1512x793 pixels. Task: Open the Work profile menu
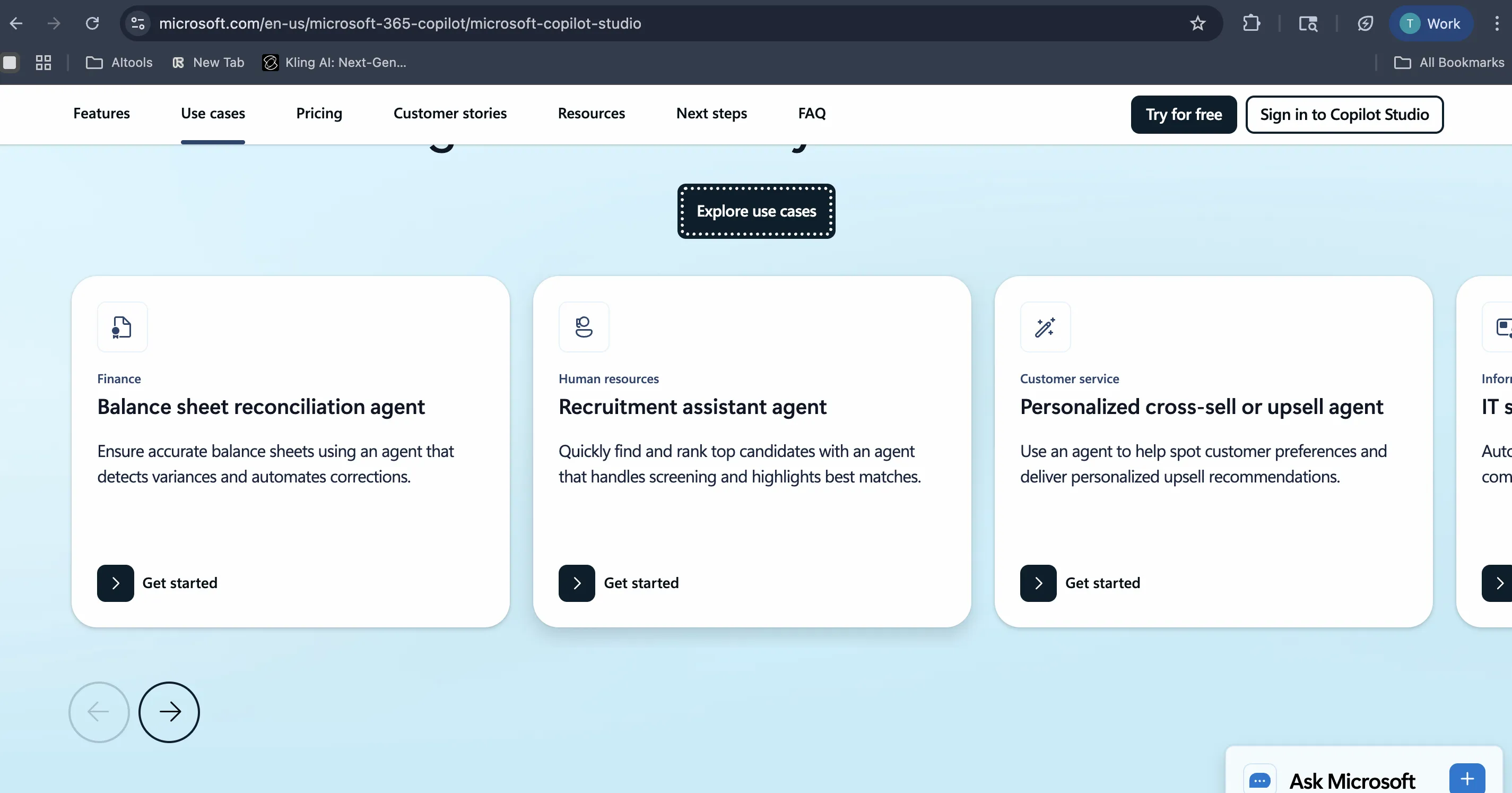(x=1431, y=23)
